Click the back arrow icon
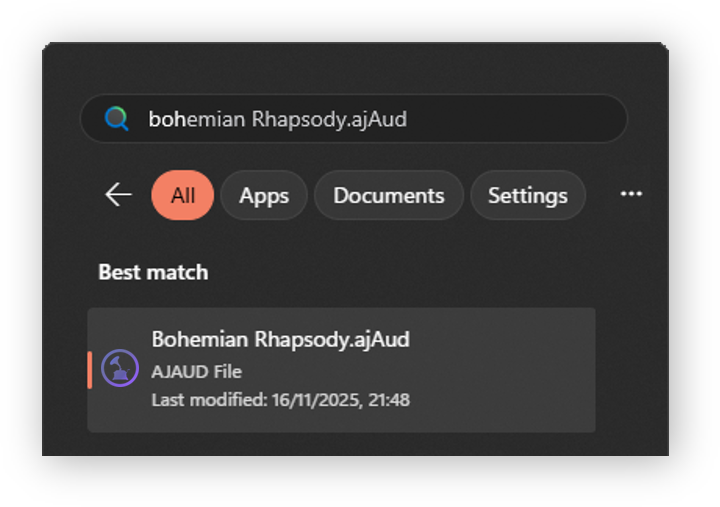This screenshot has width=720, height=507. point(118,195)
